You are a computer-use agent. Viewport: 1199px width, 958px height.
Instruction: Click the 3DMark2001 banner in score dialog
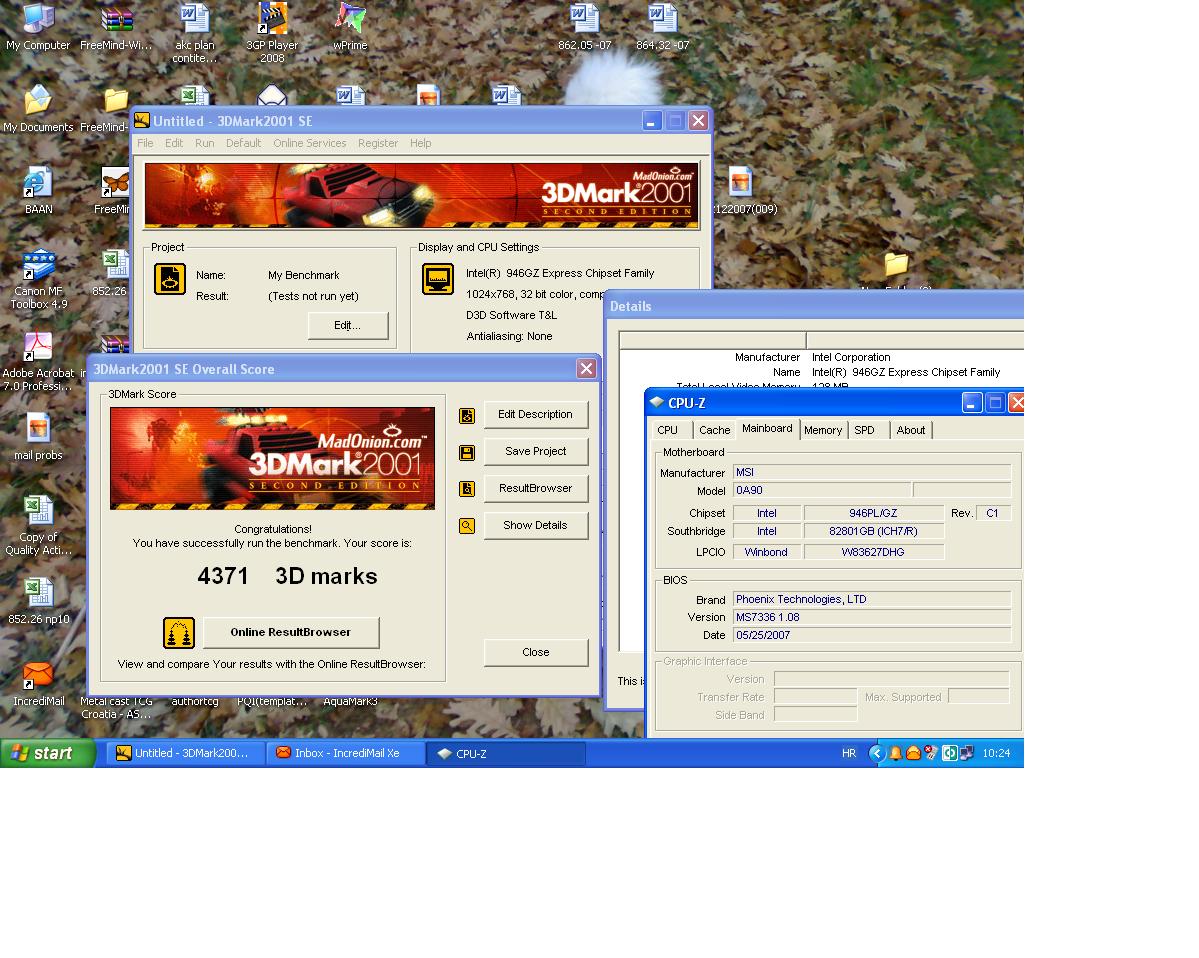pos(272,458)
